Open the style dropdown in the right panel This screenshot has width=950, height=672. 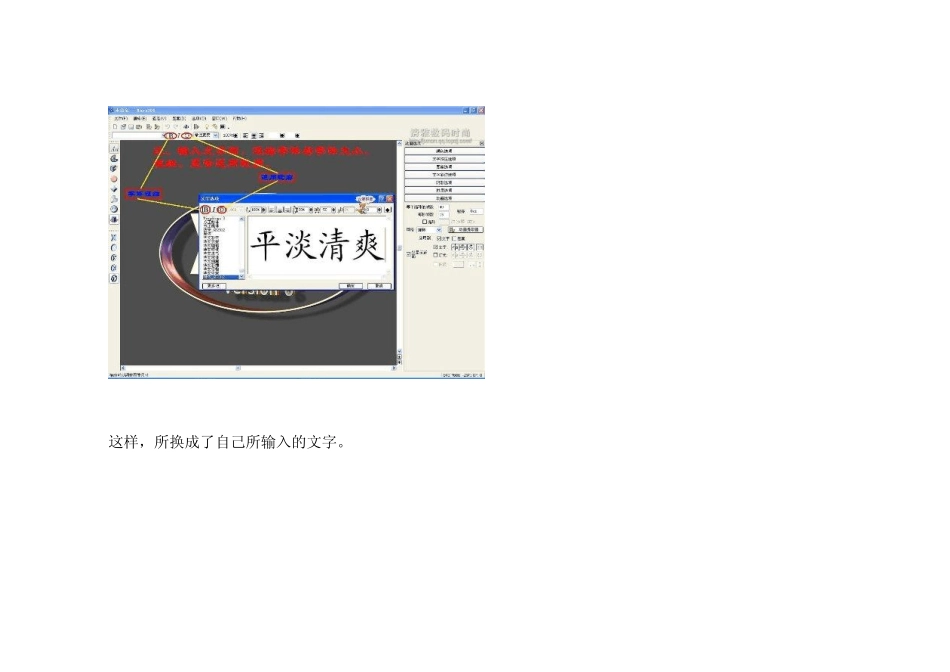tap(429, 230)
